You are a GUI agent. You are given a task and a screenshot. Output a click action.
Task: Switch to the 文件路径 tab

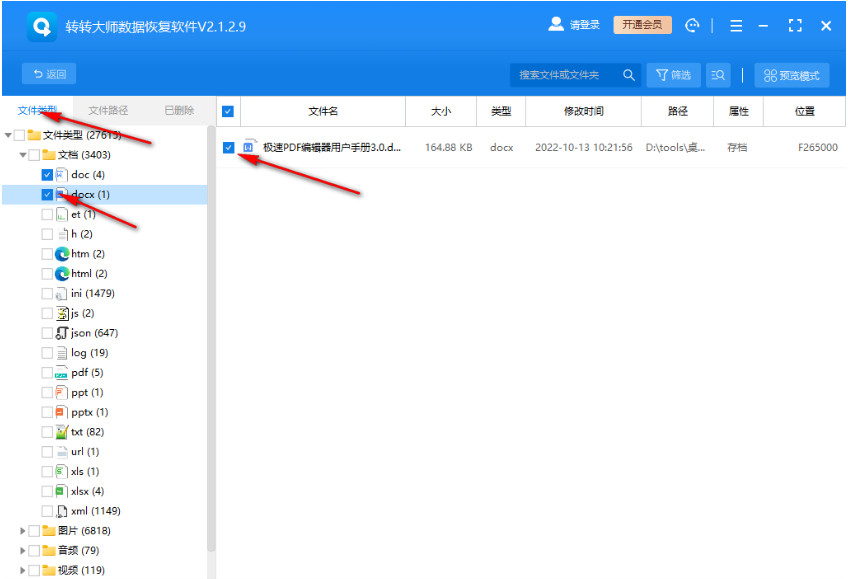108,111
